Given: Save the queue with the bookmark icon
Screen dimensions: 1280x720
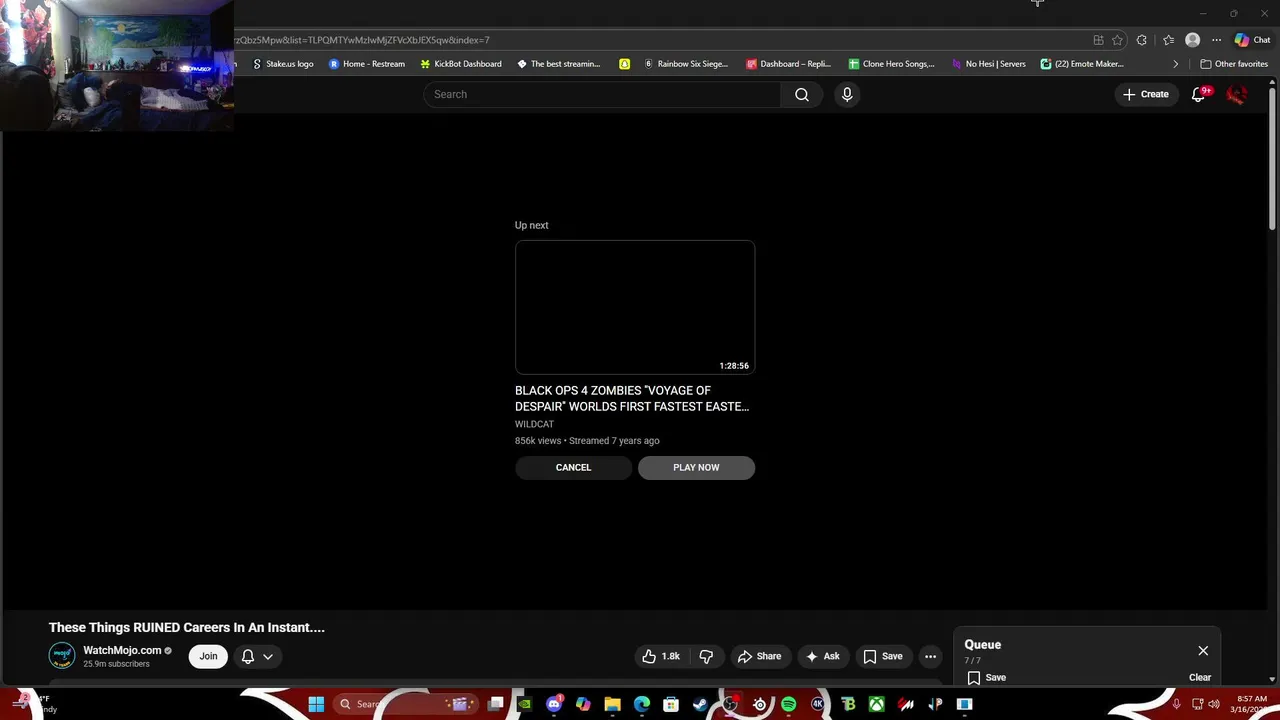Looking at the screenshot, I should 986,677.
